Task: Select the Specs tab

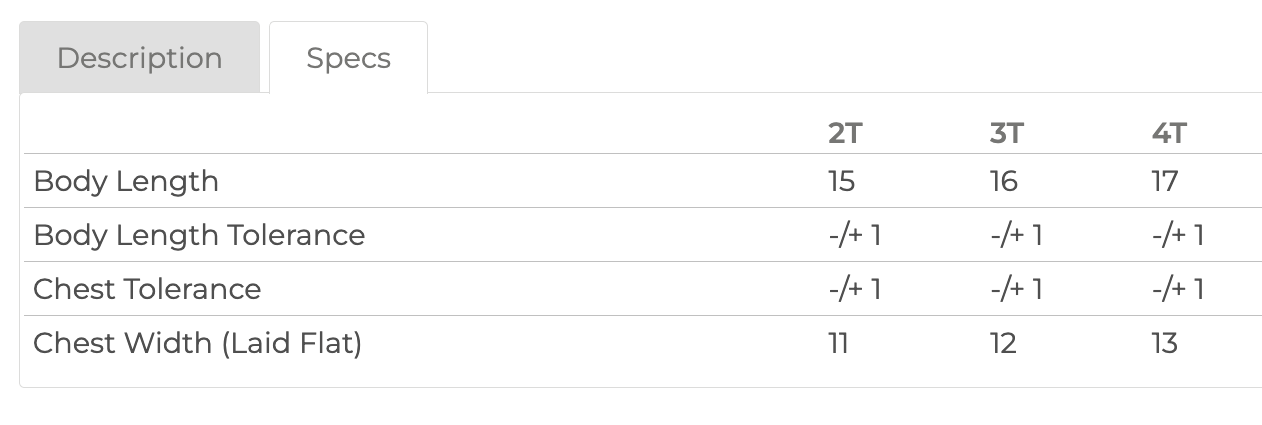Action: (x=349, y=58)
